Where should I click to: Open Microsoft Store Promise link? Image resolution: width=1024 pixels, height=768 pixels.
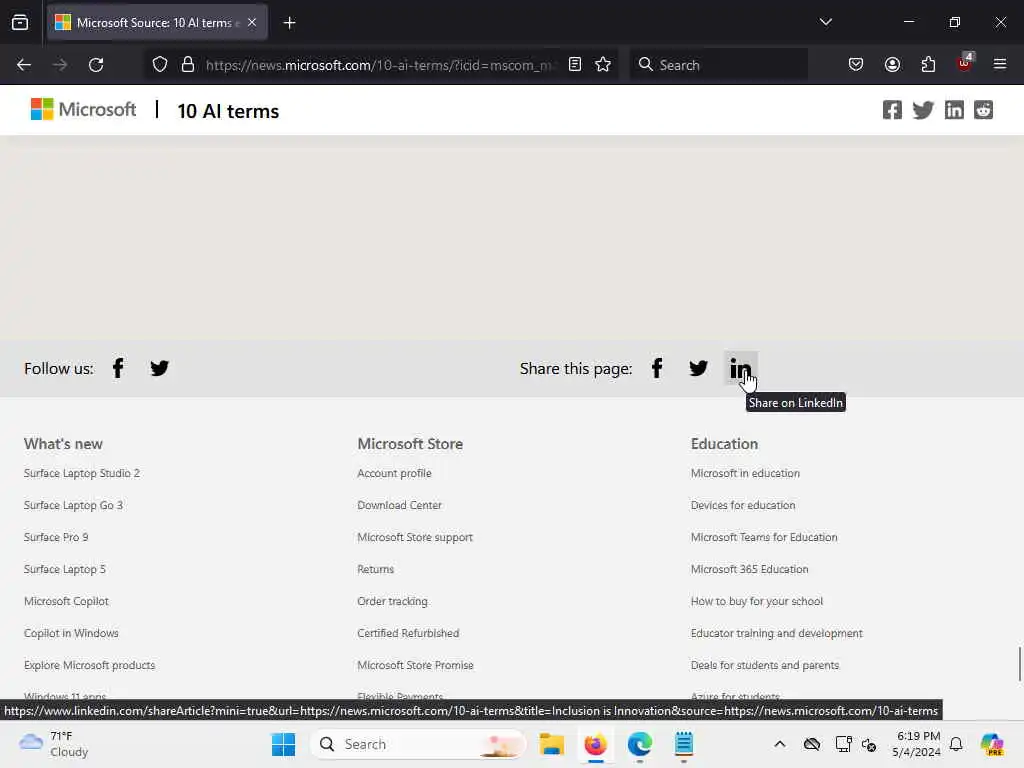click(415, 665)
